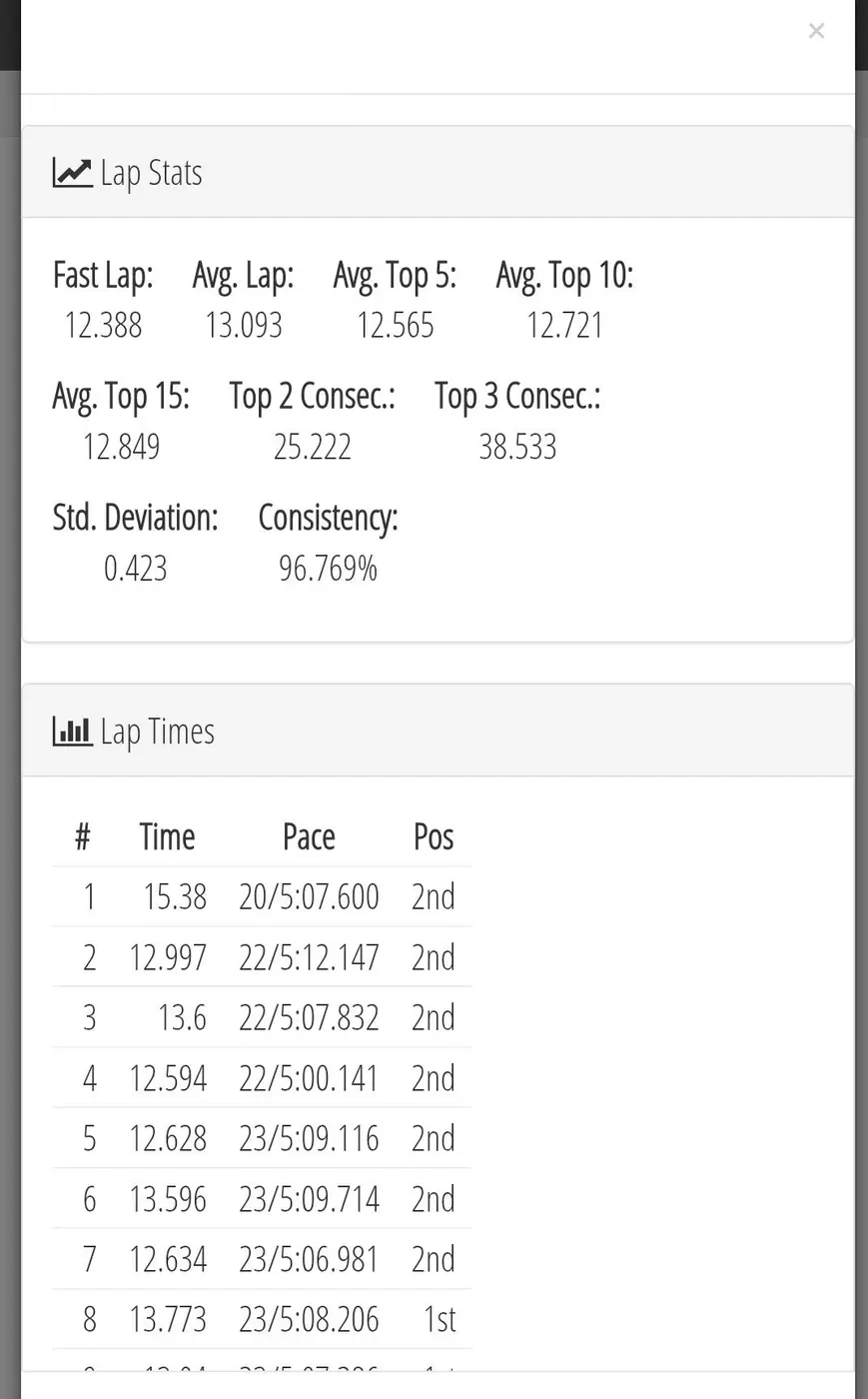The image size is (868, 1399).
Task: Select the Top 3 Consec. value 38.533
Action: (517, 447)
